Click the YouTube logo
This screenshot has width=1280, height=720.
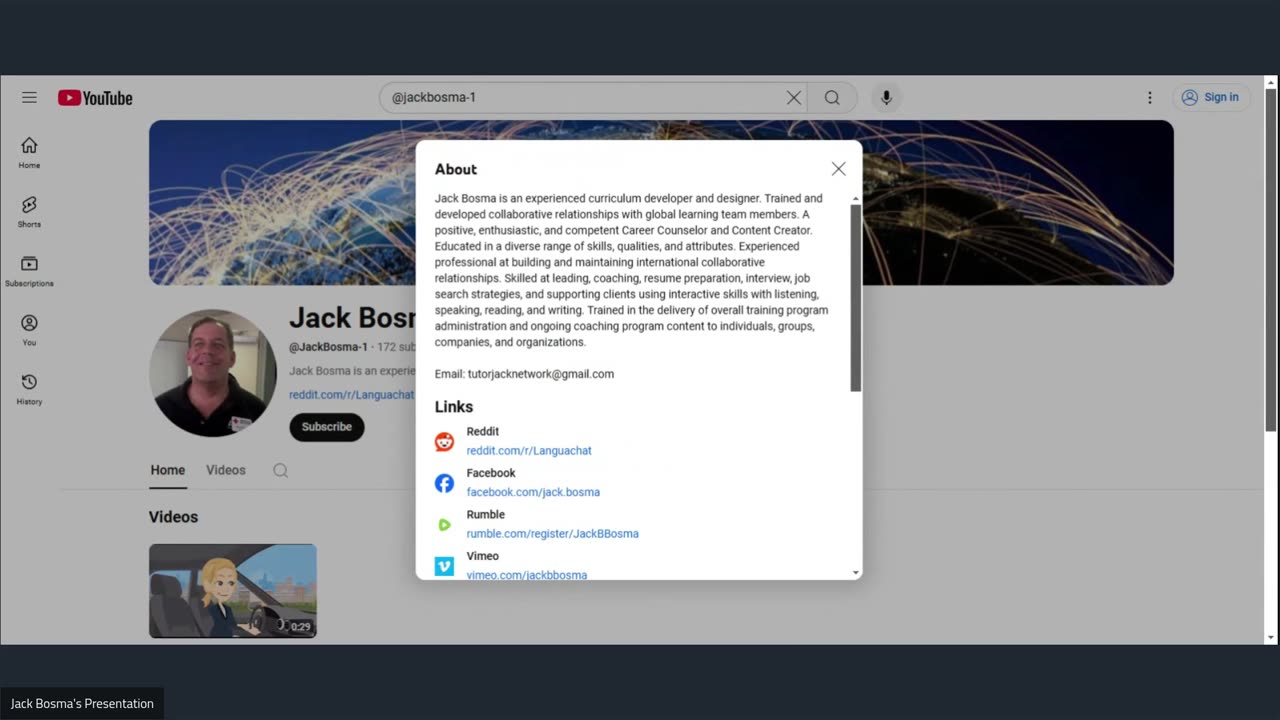[x=95, y=98]
